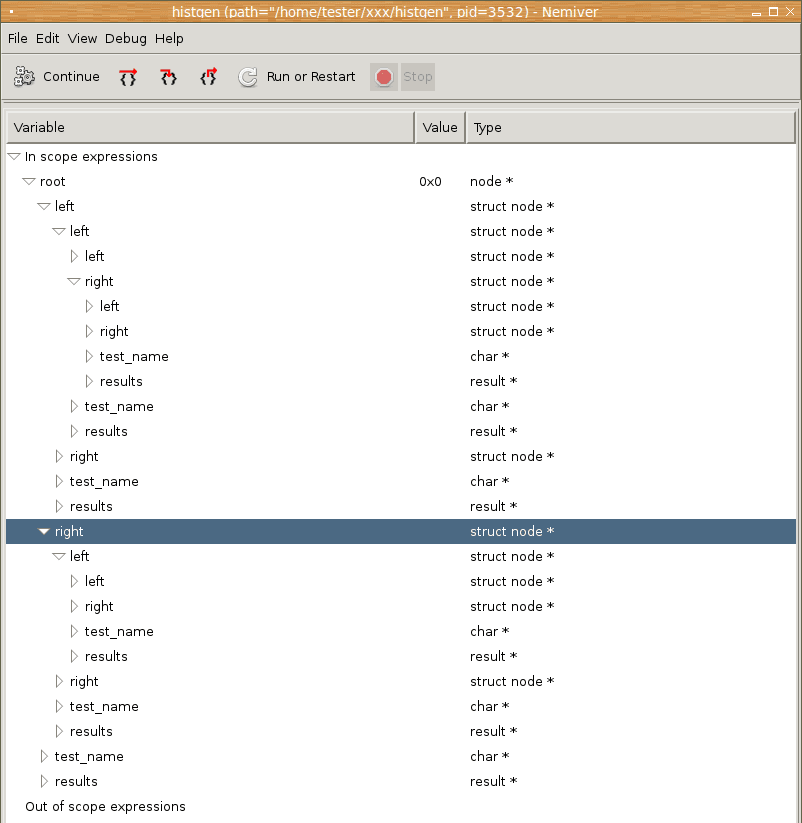Click the Type column header
This screenshot has height=823, width=802.
point(631,128)
